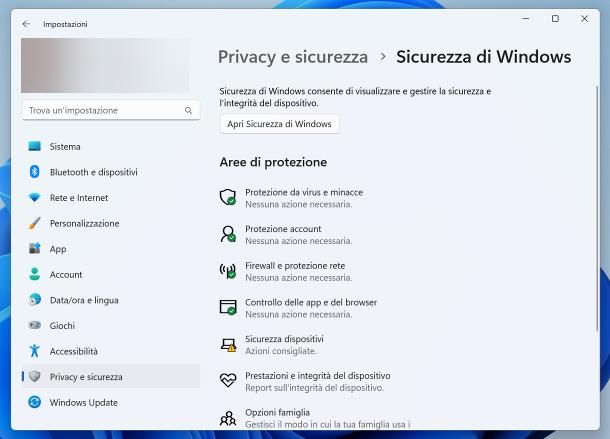Click the Aree di protezione heading

point(273,162)
